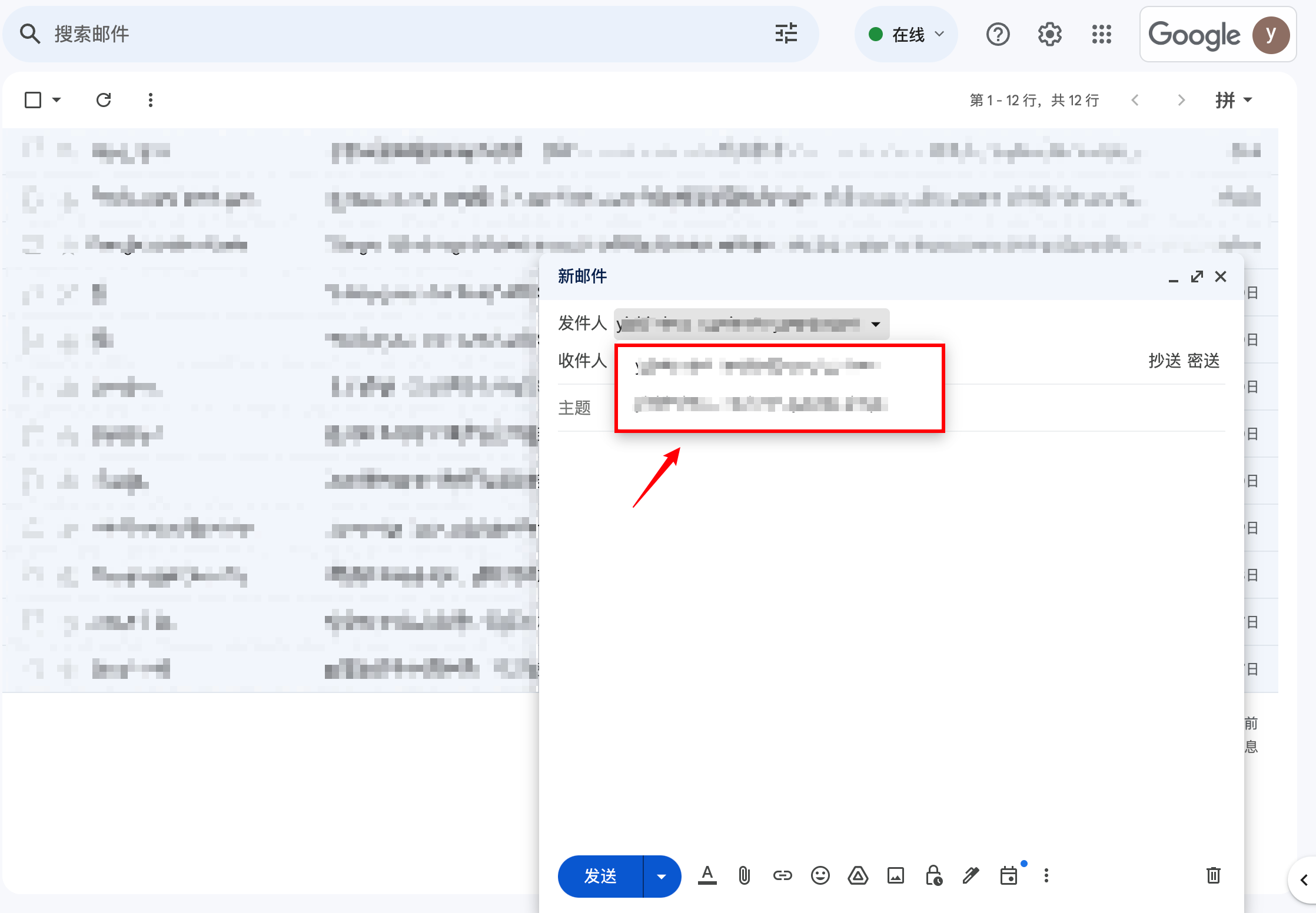Screen dimensions: 1316x913
Task: Open formatting options in compose toolbar
Action: tap(707, 875)
